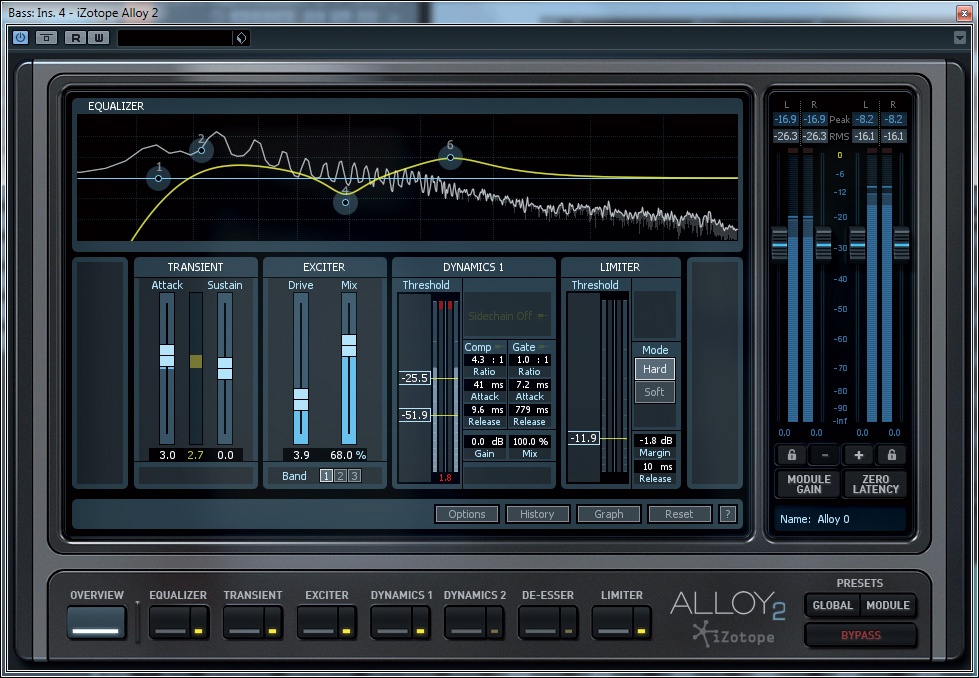Screen dimensions: 979x678
Task: Click the compressor attack 41 ms field
Action: pos(485,385)
